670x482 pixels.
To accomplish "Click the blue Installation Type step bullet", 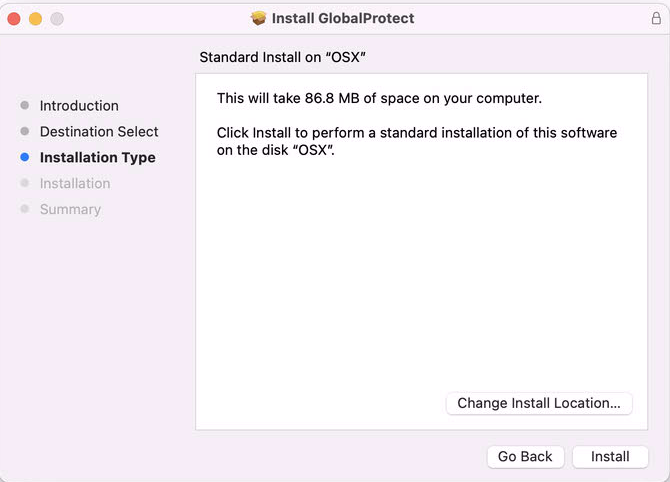I will coord(25,157).
